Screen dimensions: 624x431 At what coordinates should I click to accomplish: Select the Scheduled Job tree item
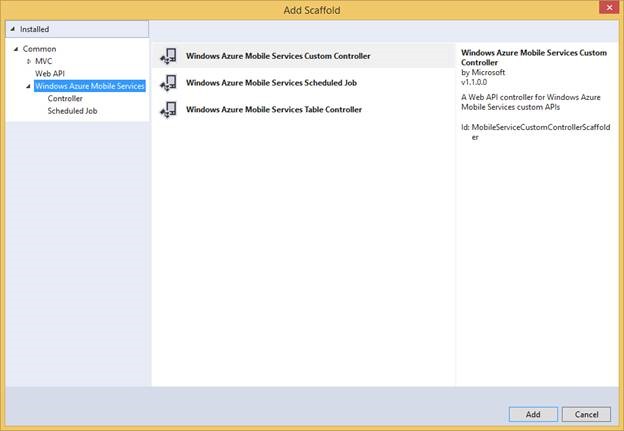(72, 111)
